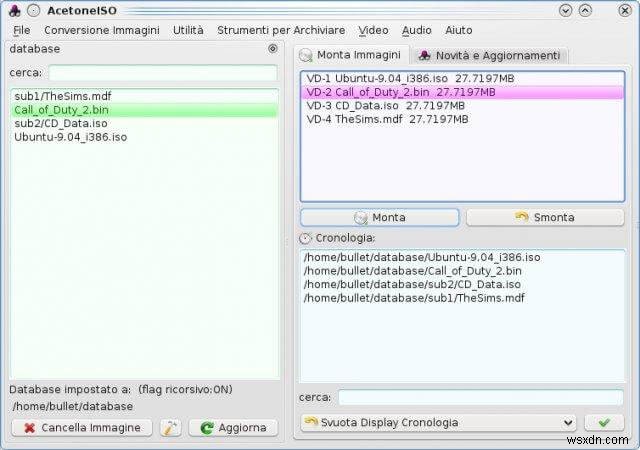
Task: Click the clock icon beside Cronologia
Action: coord(305,238)
